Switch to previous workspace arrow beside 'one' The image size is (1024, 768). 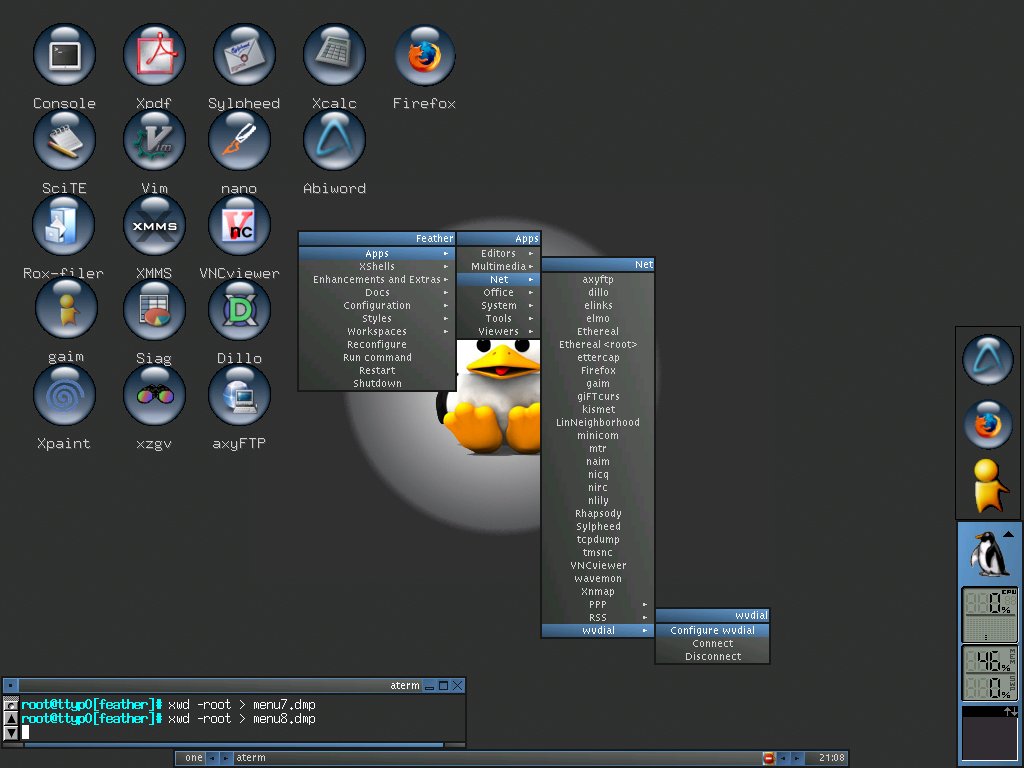pos(212,758)
